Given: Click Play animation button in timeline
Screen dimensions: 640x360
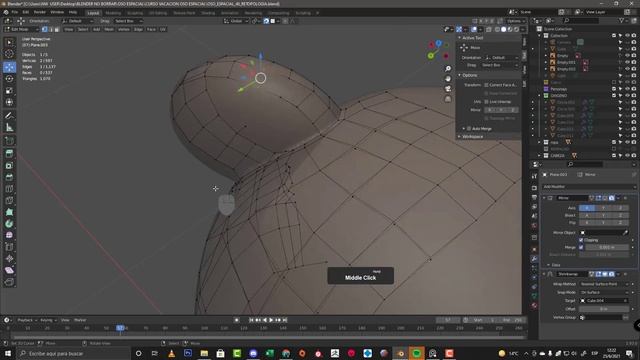Looking at the screenshot, I should [271, 320].
